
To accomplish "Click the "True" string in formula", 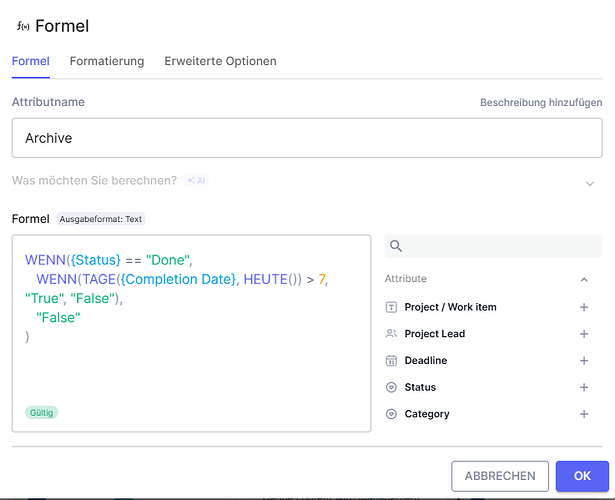I will [x=44, y=298].
